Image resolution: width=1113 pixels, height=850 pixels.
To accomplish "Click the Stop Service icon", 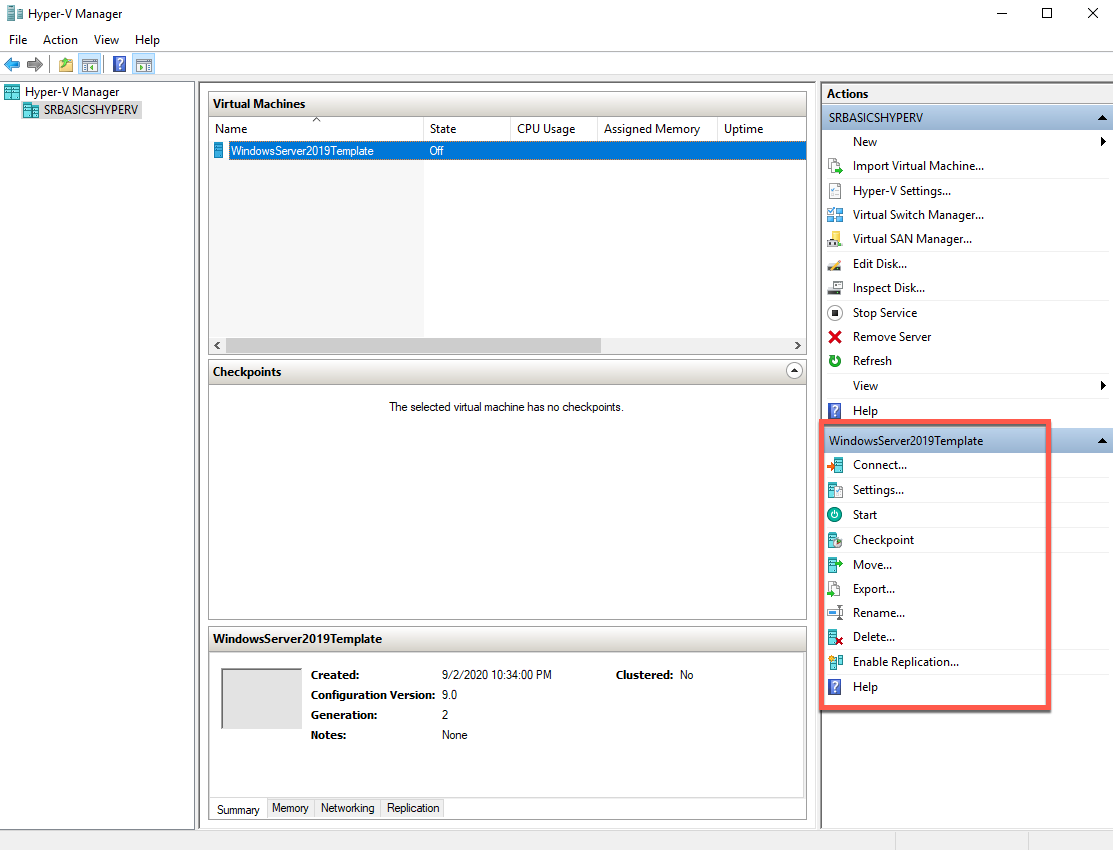I will (x=835, y=313).
